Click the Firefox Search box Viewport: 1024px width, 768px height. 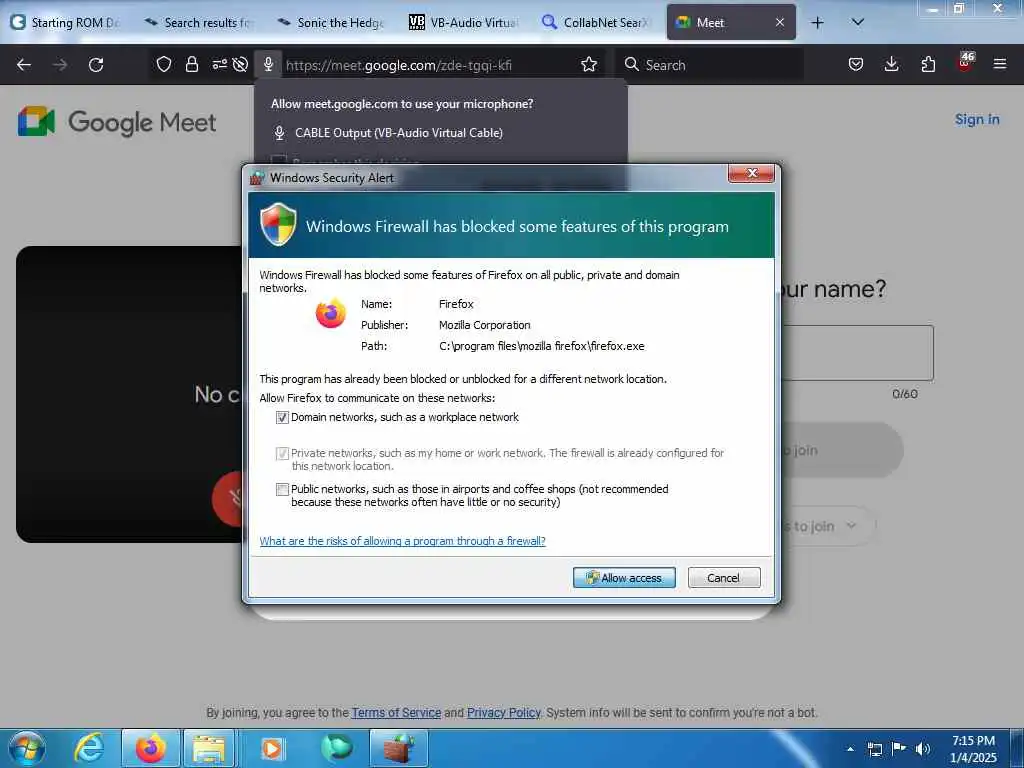[x=710, y=65]
